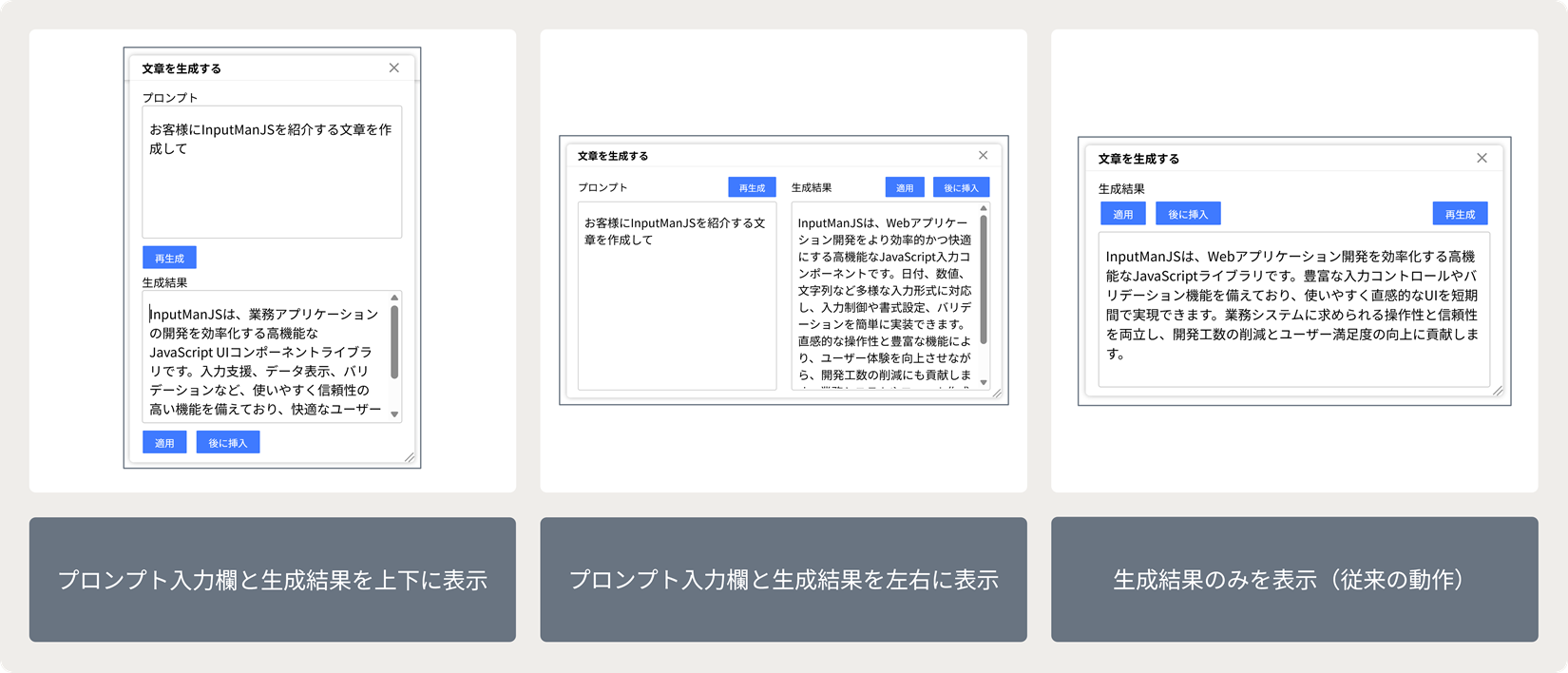Click 文章を生成する title of vertical-layout dialog
The width and height of the screenshot is (1568, 673).
(182, 68)
